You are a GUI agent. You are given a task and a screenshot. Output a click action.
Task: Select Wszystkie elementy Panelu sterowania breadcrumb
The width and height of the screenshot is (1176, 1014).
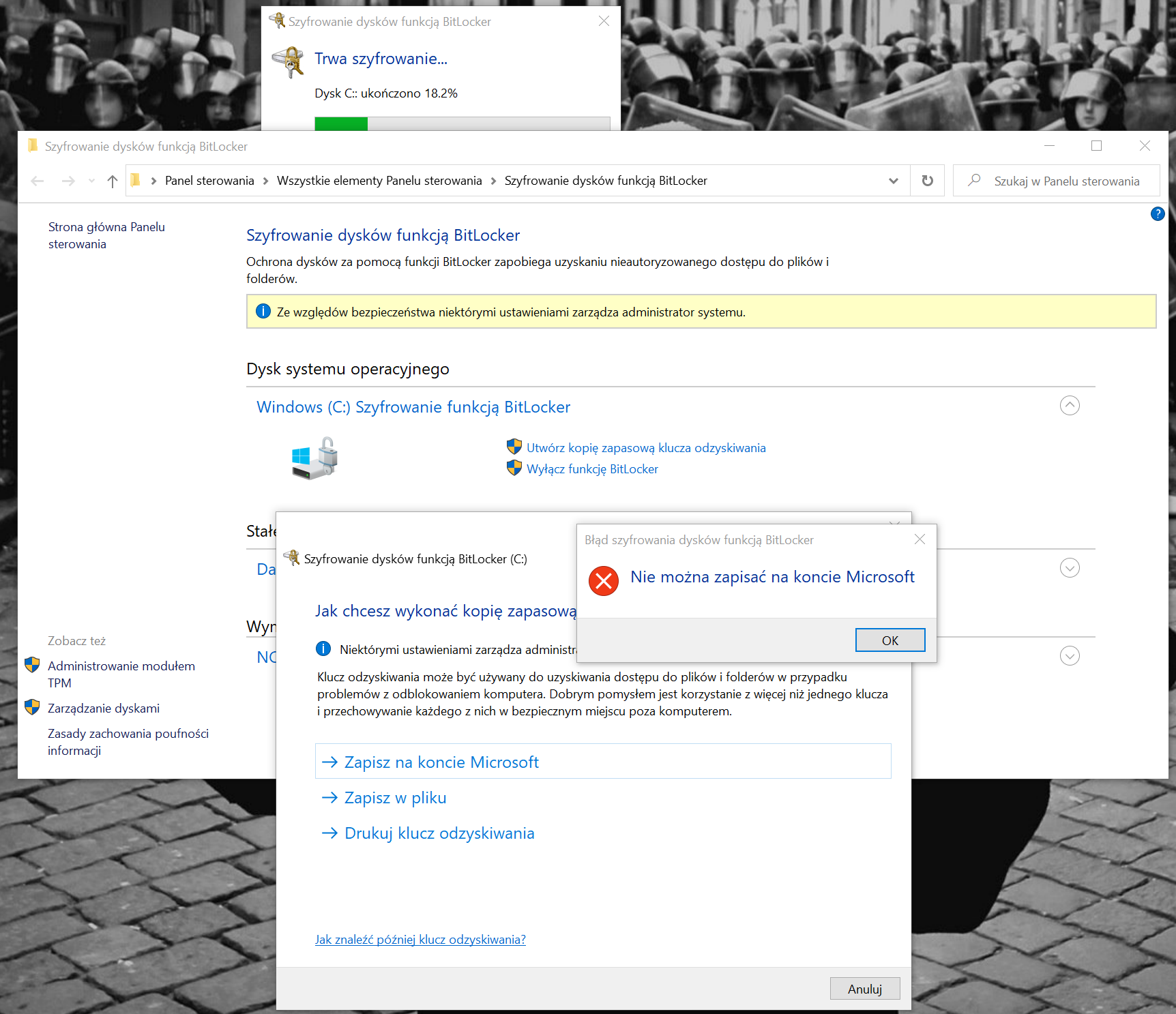click(x=379, y=181)
